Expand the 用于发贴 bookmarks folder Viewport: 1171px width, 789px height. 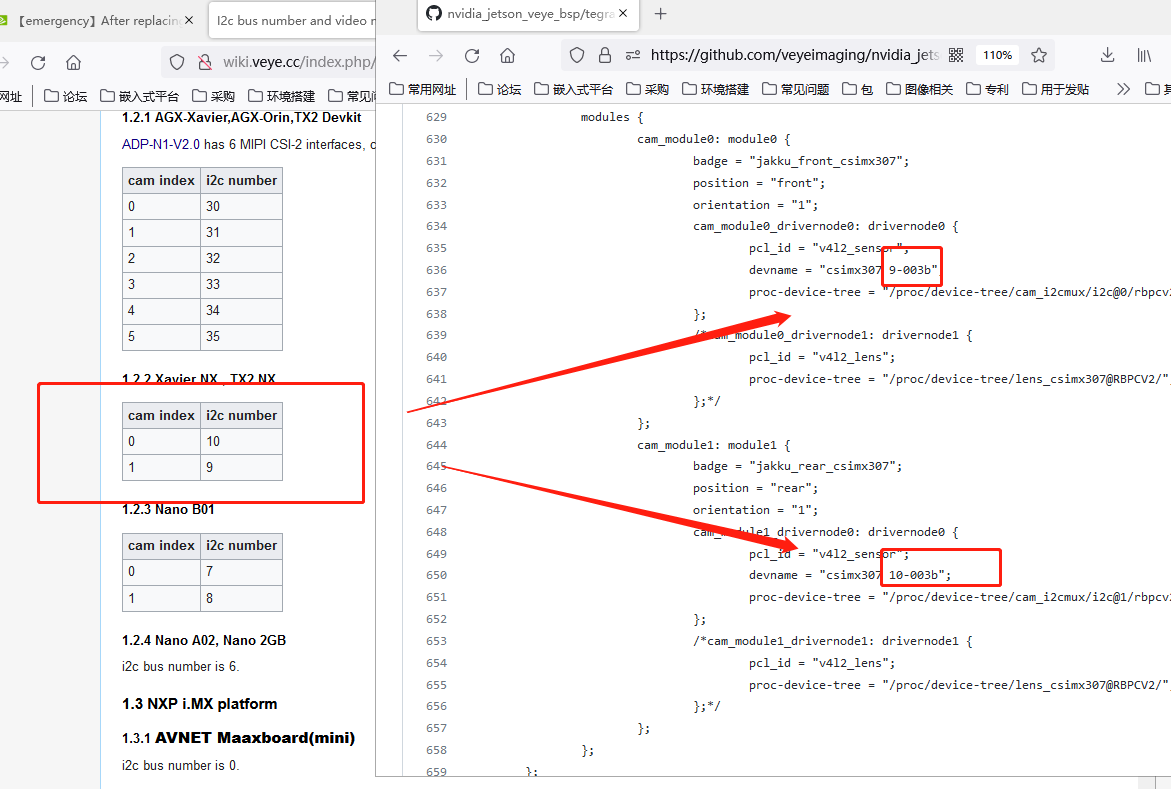(1055, 89)
